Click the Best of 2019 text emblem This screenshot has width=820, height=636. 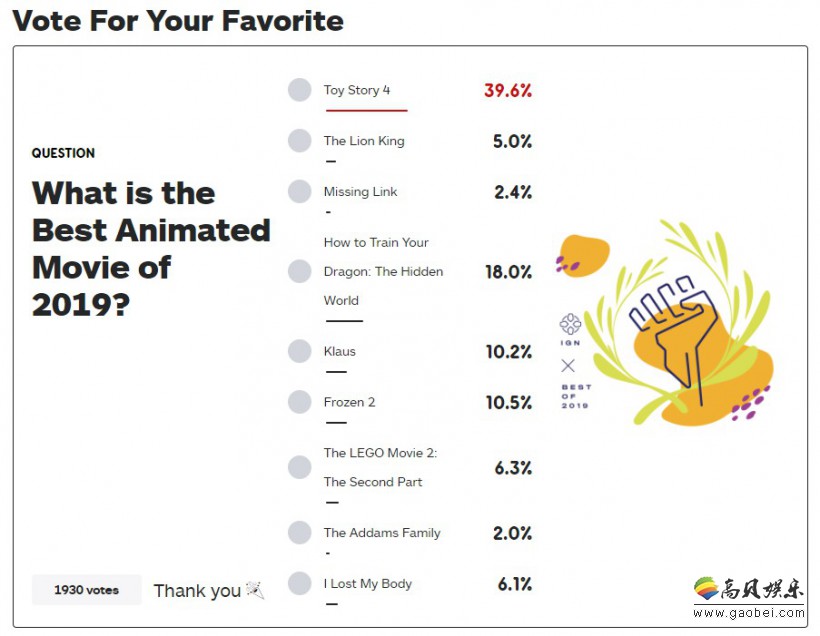click(x=576, y=396)
